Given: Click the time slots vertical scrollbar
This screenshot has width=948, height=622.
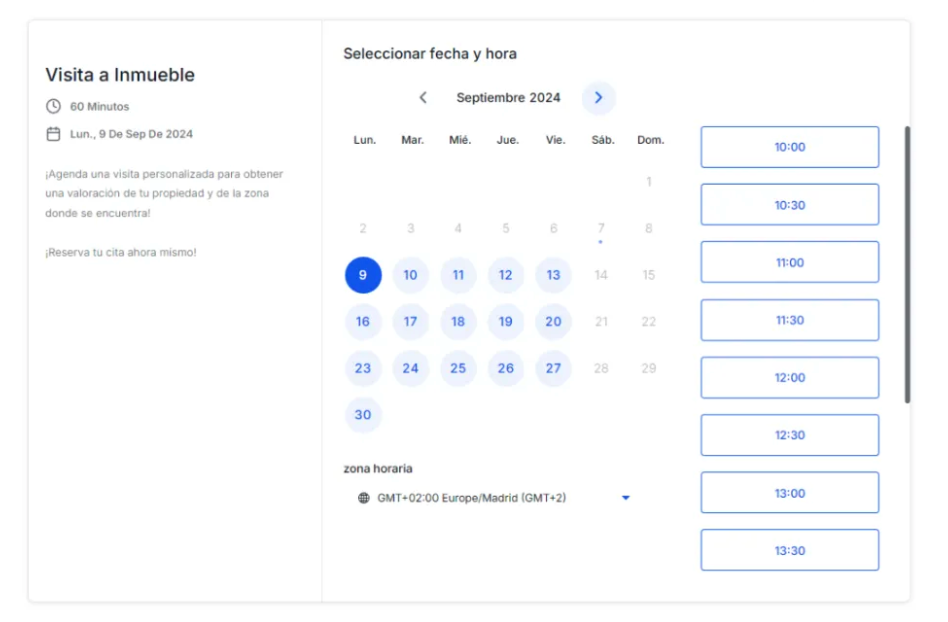Looking at the screenshot, I should click(x=907, y=264).
